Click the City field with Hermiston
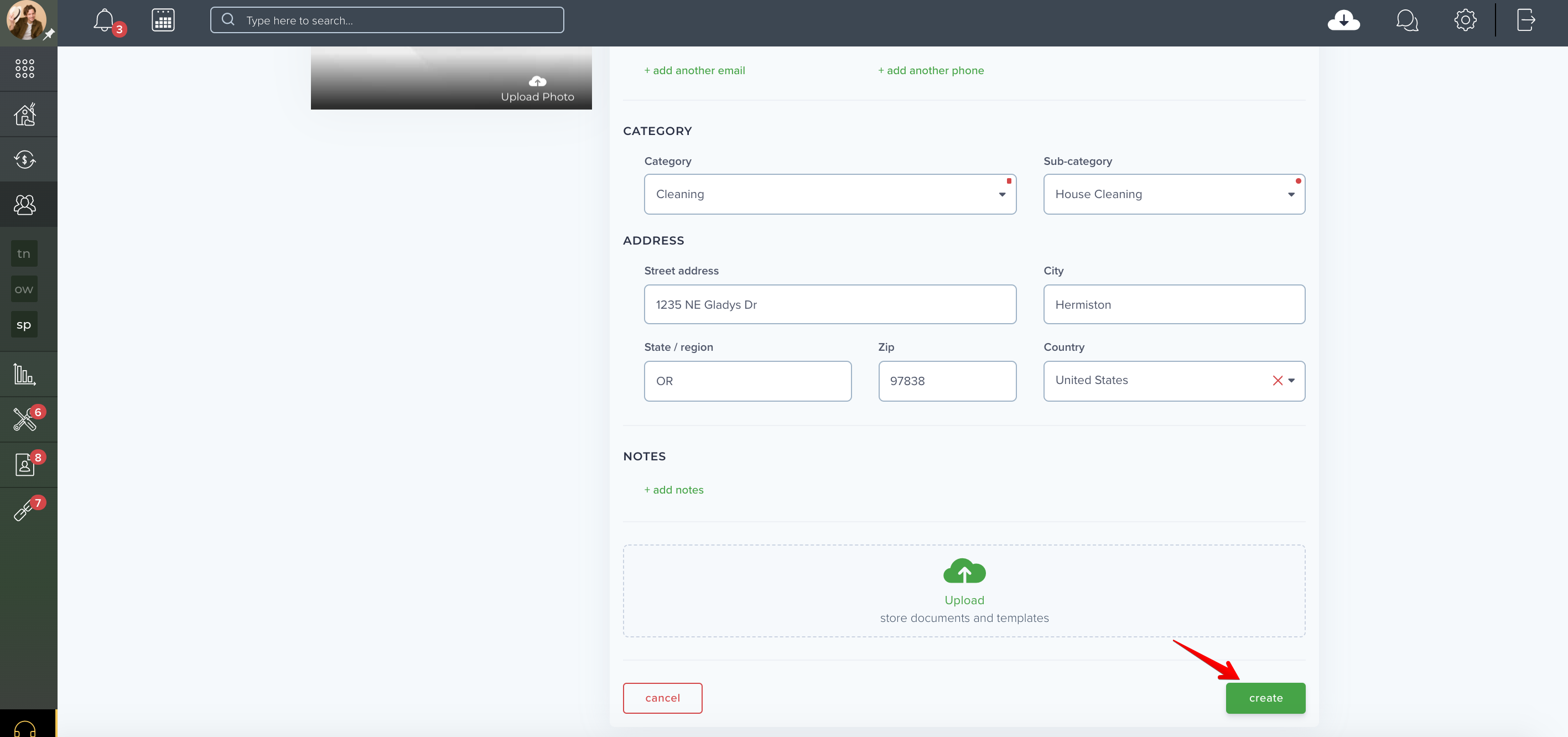1568x737 pixels. pos(1174,304)
